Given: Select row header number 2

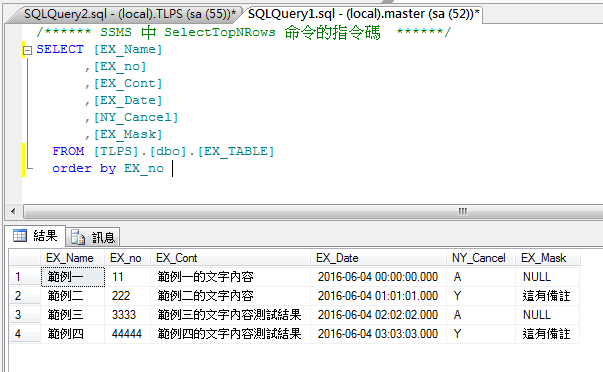Looking at the screenshot, I should (25, 296).
